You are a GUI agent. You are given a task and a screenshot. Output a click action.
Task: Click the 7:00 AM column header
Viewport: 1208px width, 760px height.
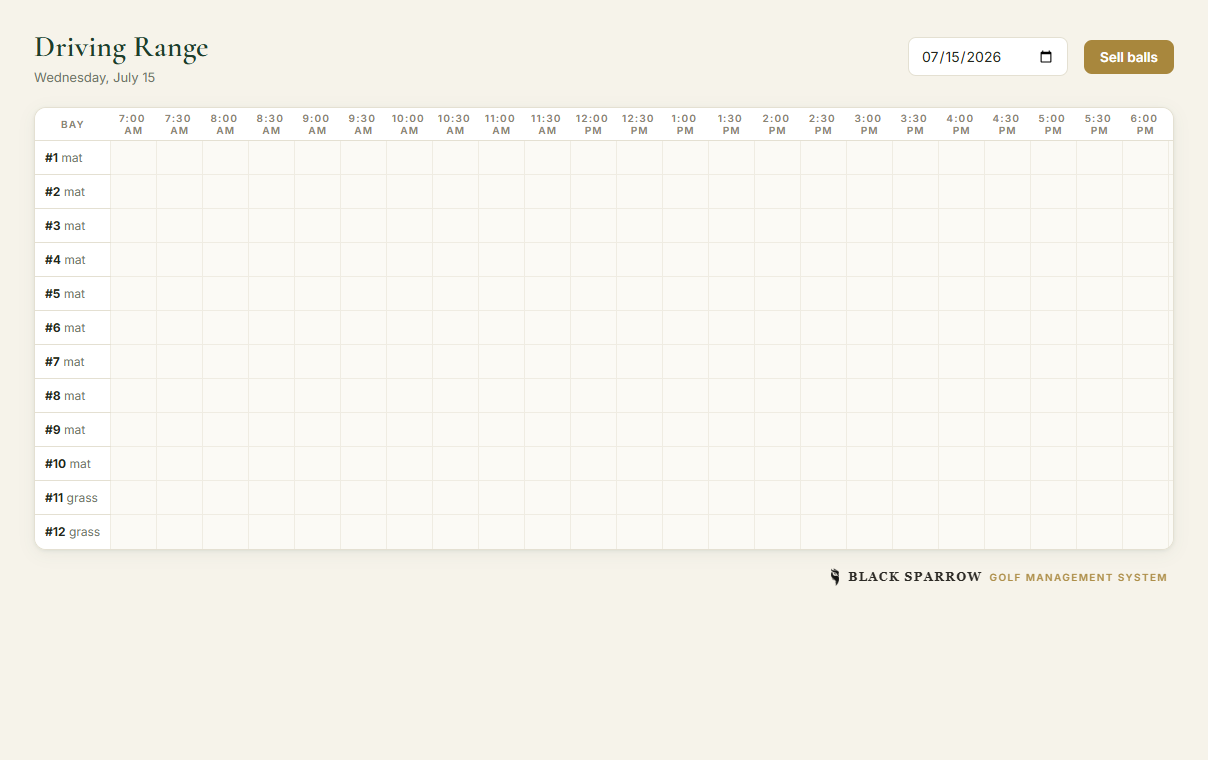pyautogui.click(x=134, y=124)
